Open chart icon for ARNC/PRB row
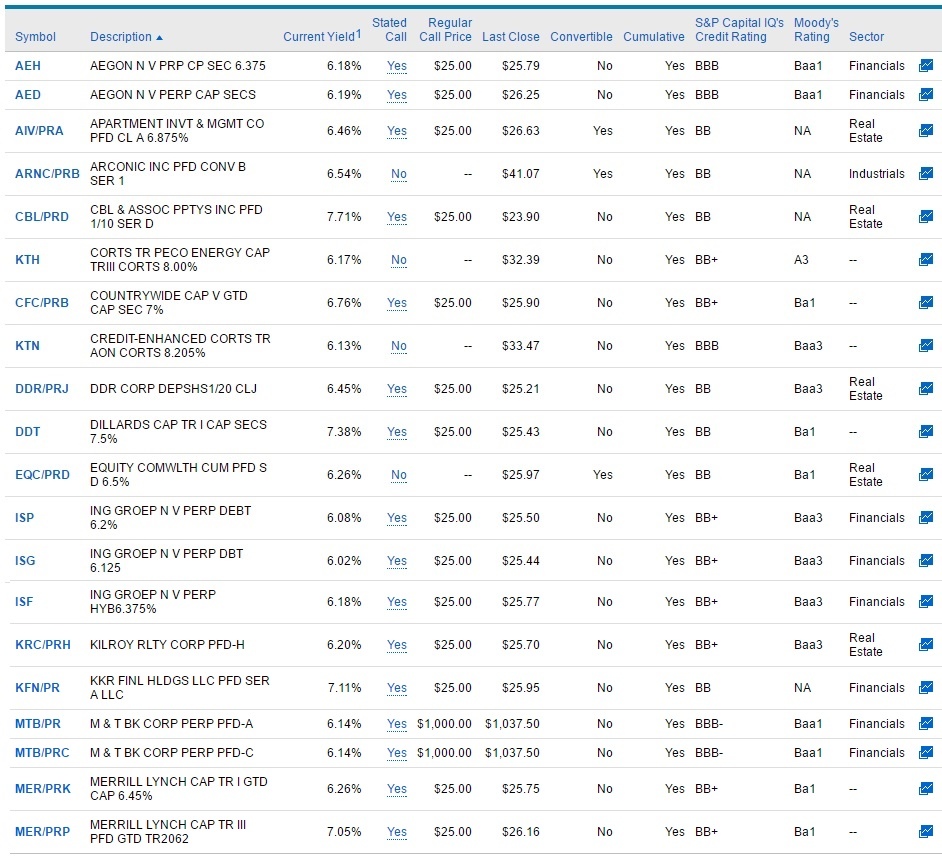 coord(926,174)
